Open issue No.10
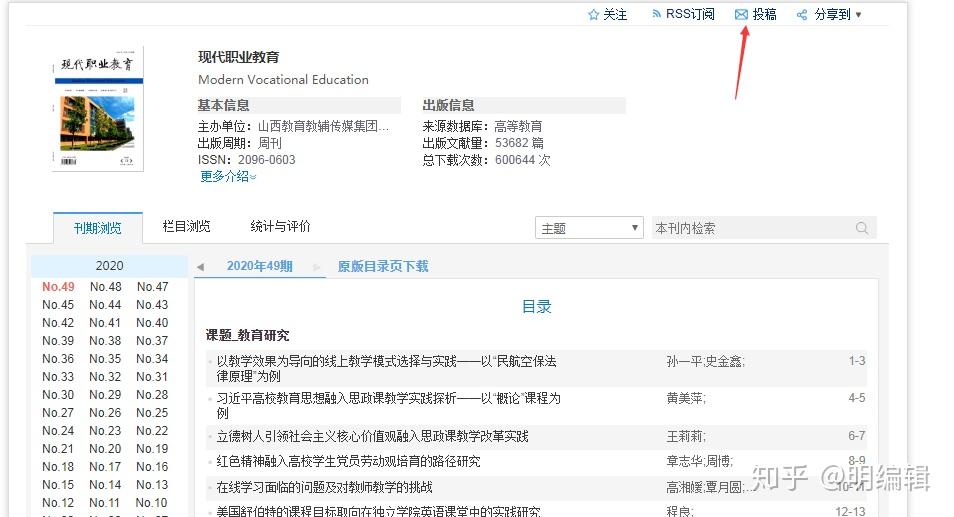954x517 pixels. (x=151, y=503)
